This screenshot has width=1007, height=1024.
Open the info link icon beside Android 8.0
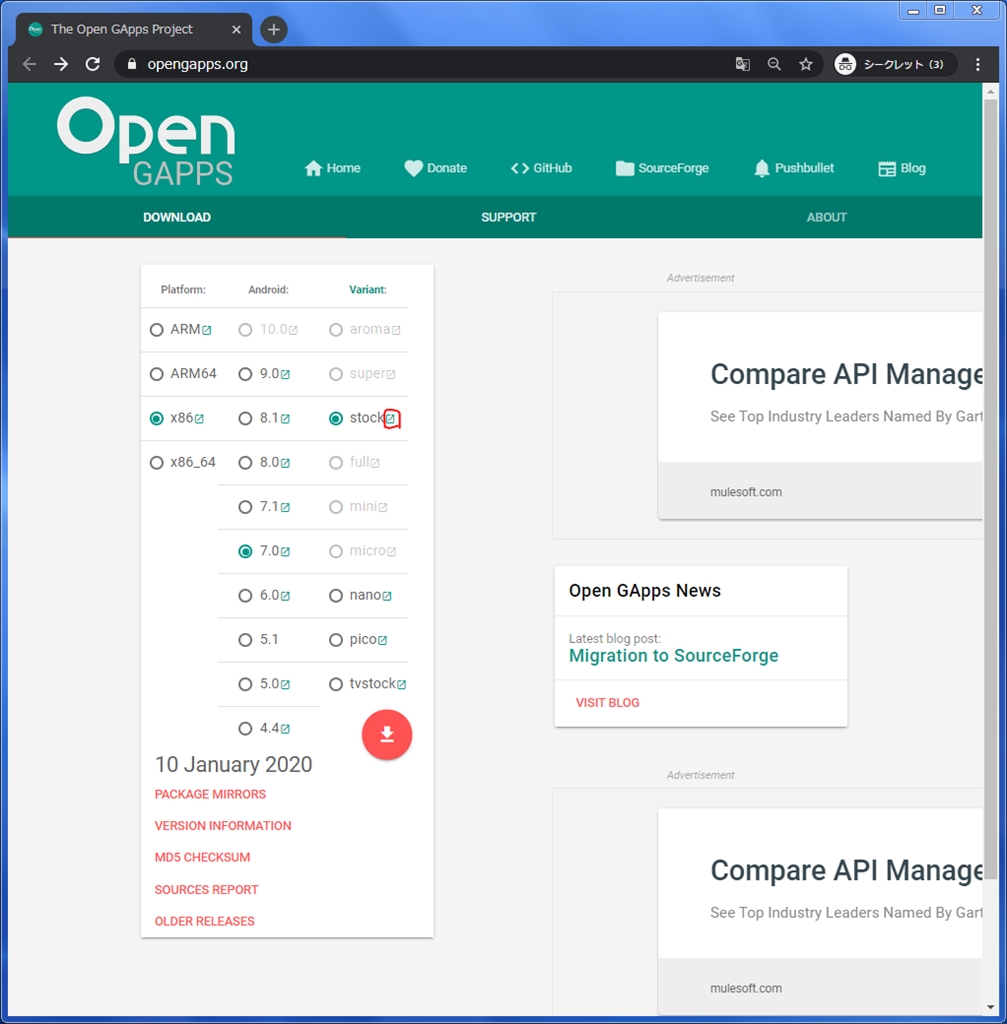pos(285,463)
